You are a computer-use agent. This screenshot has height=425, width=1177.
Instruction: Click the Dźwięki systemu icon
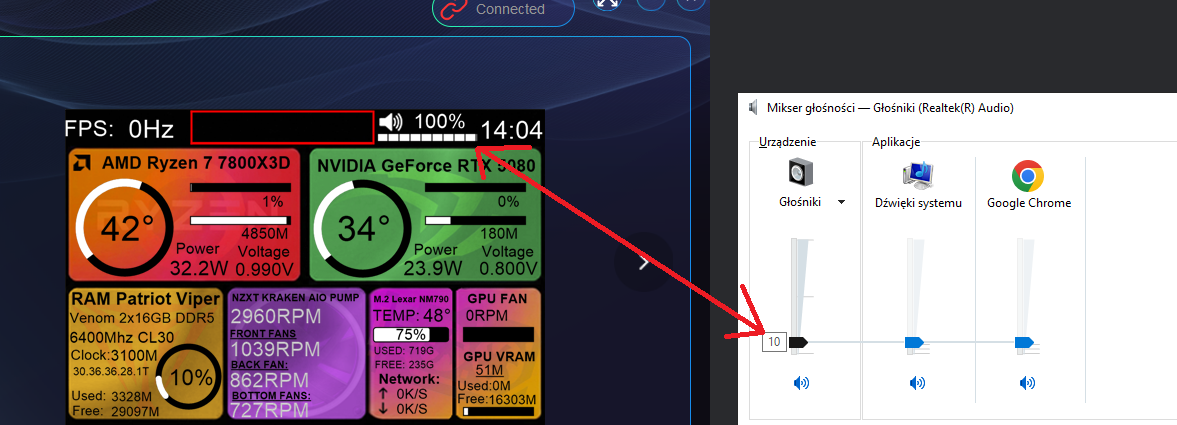pyautogui.click(x=917, y=173)
